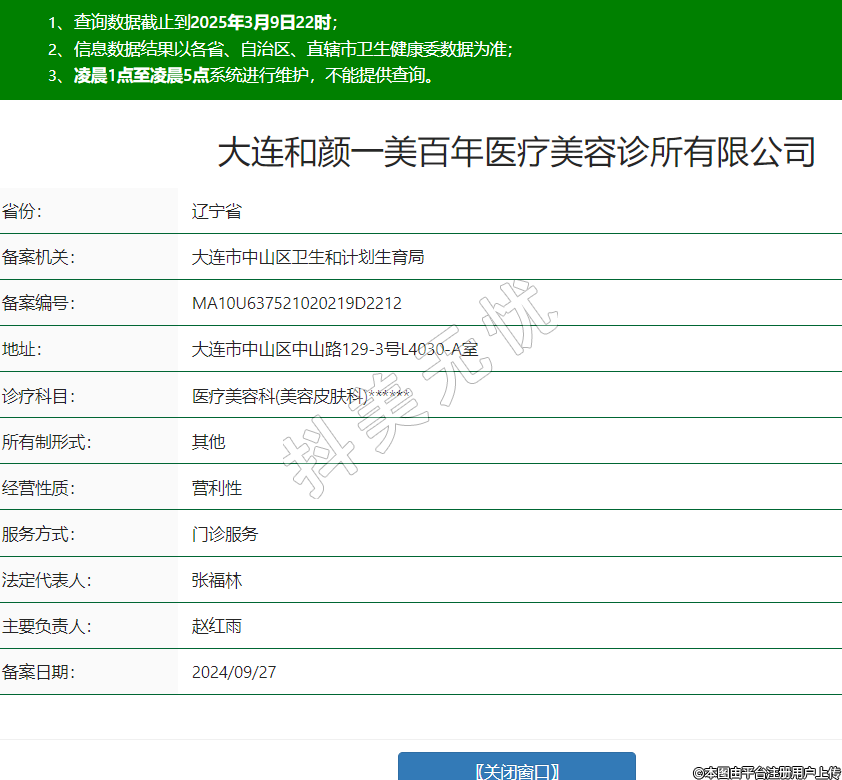Click the value 大连市中山区卫生和计划生育局
The height and width of the screenshot is (780, 842).
[x=308, y=257]
